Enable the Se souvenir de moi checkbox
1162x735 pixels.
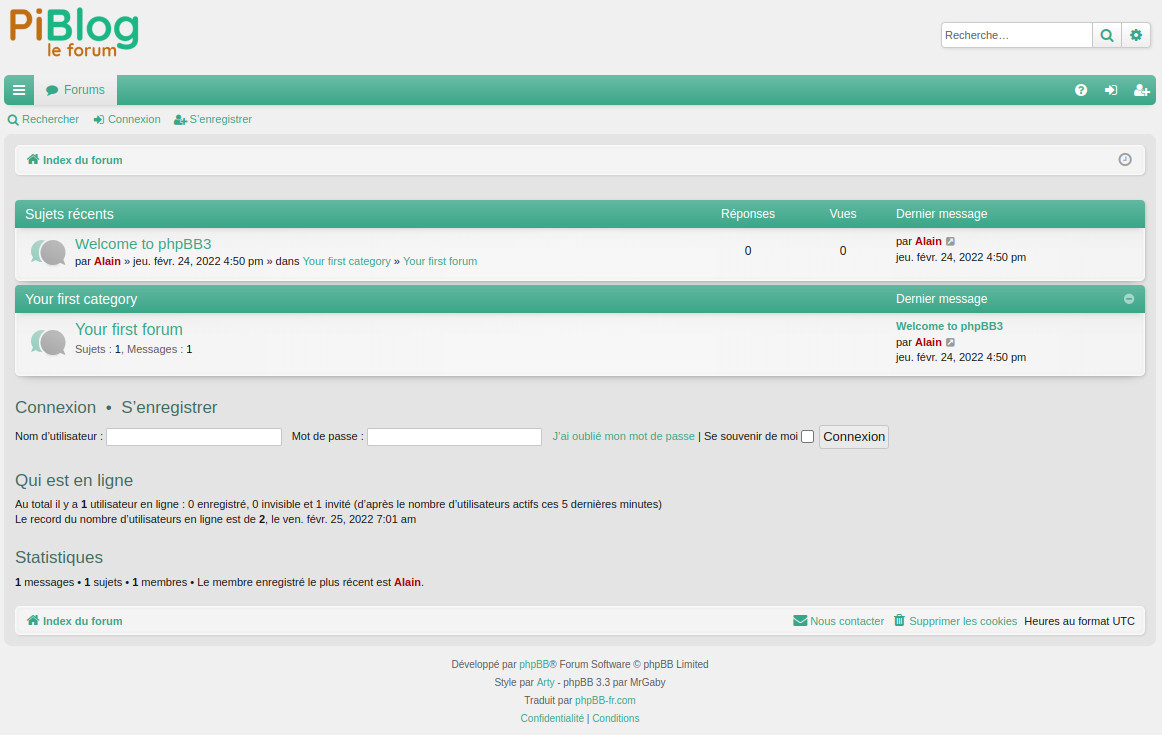coord(808,437)
